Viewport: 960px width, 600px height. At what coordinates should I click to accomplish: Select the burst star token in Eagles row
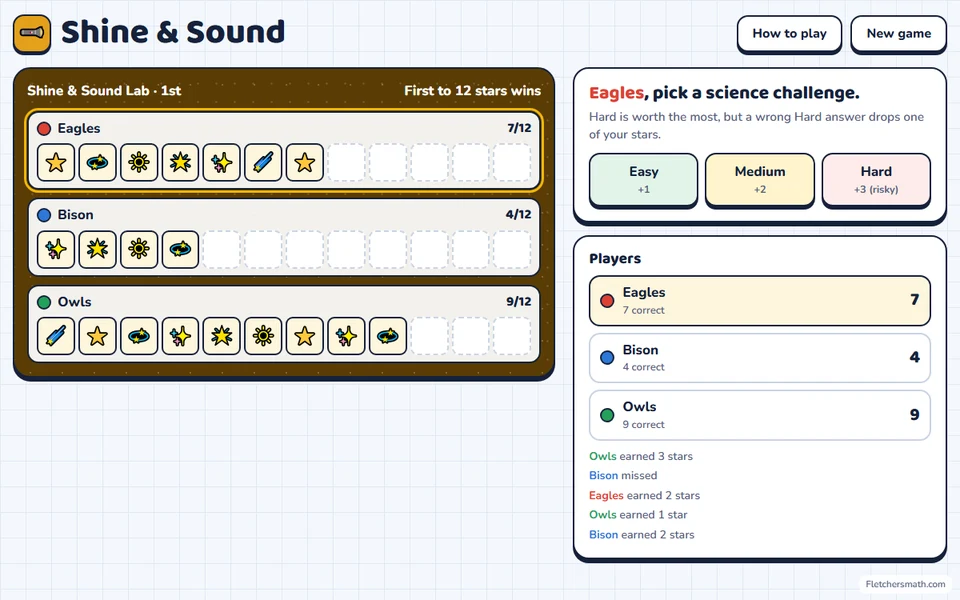pos(180,162)
